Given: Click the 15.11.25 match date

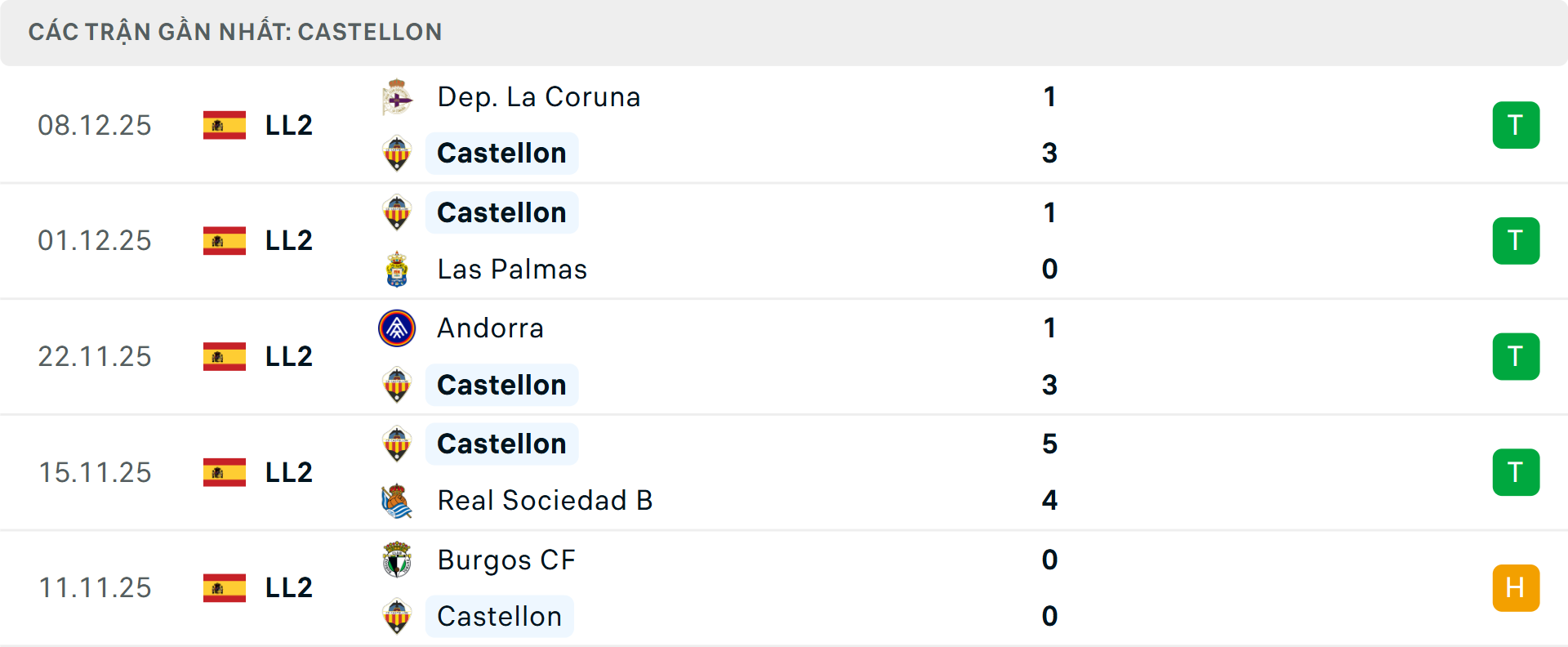Looking at the screenshot, I should tap(95, 472).
